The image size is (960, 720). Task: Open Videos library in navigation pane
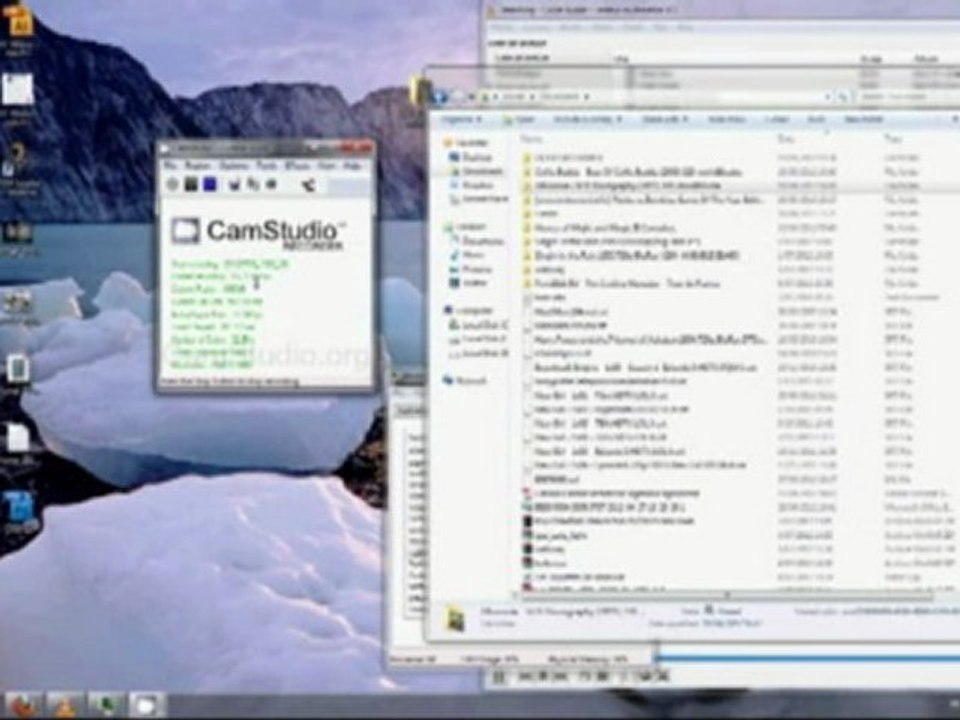(470, 283)
